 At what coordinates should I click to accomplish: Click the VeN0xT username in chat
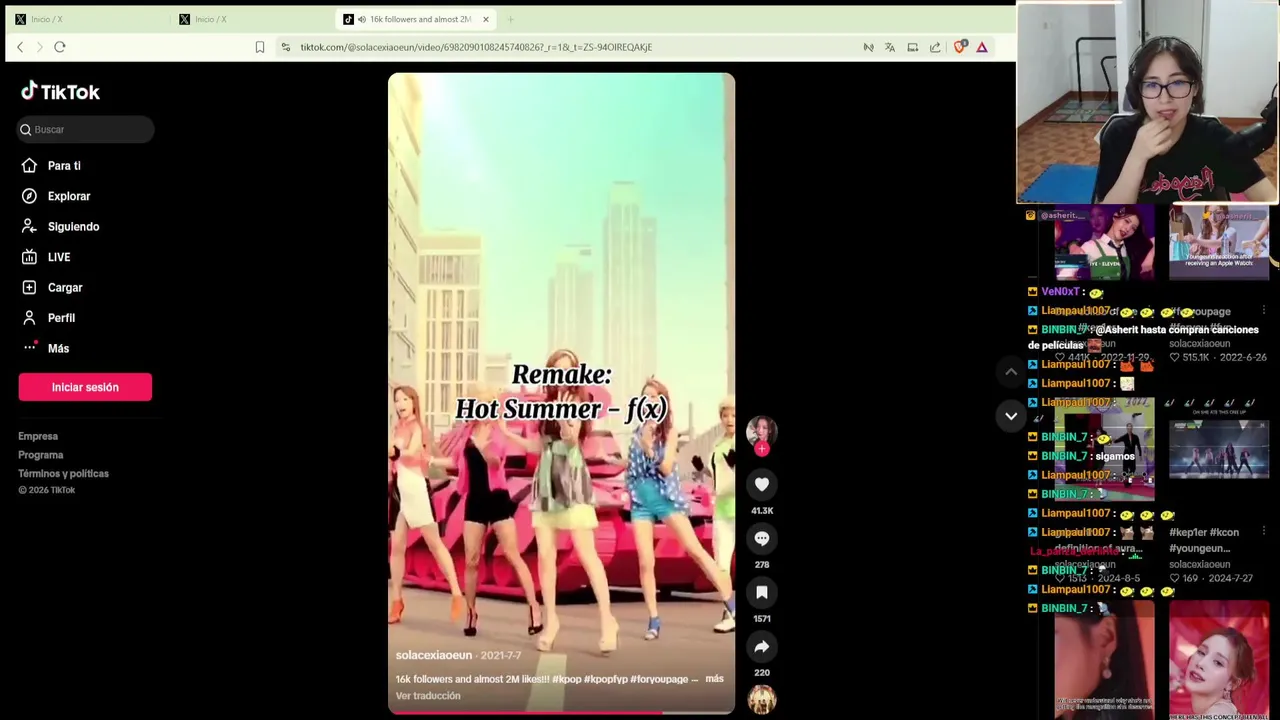pos(1060,292)
